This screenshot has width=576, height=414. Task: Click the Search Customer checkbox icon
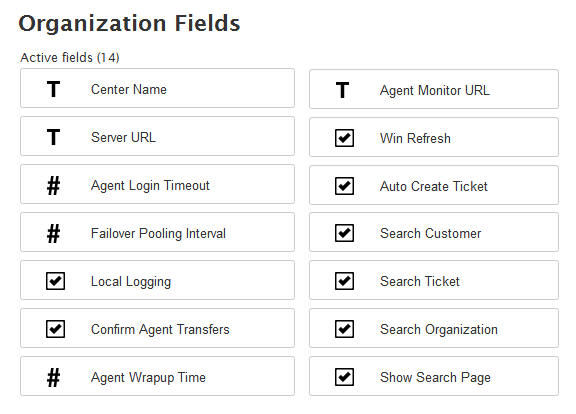pos(345,233)
